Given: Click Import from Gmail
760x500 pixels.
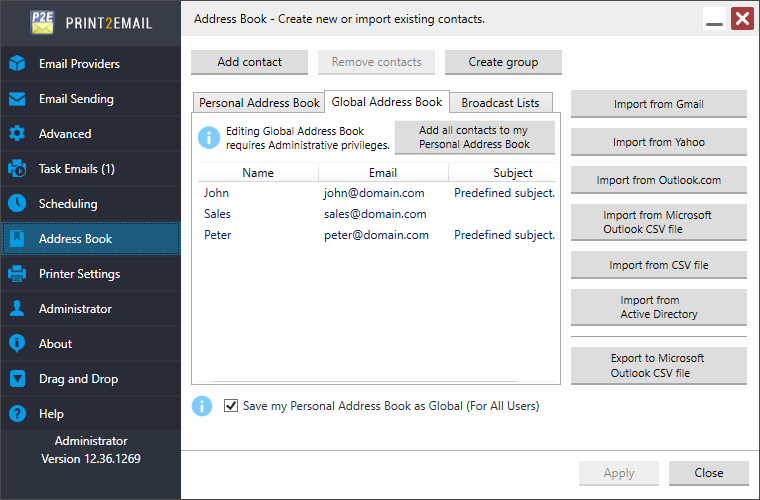Looking at the screenshot, I should coord(658,104).
